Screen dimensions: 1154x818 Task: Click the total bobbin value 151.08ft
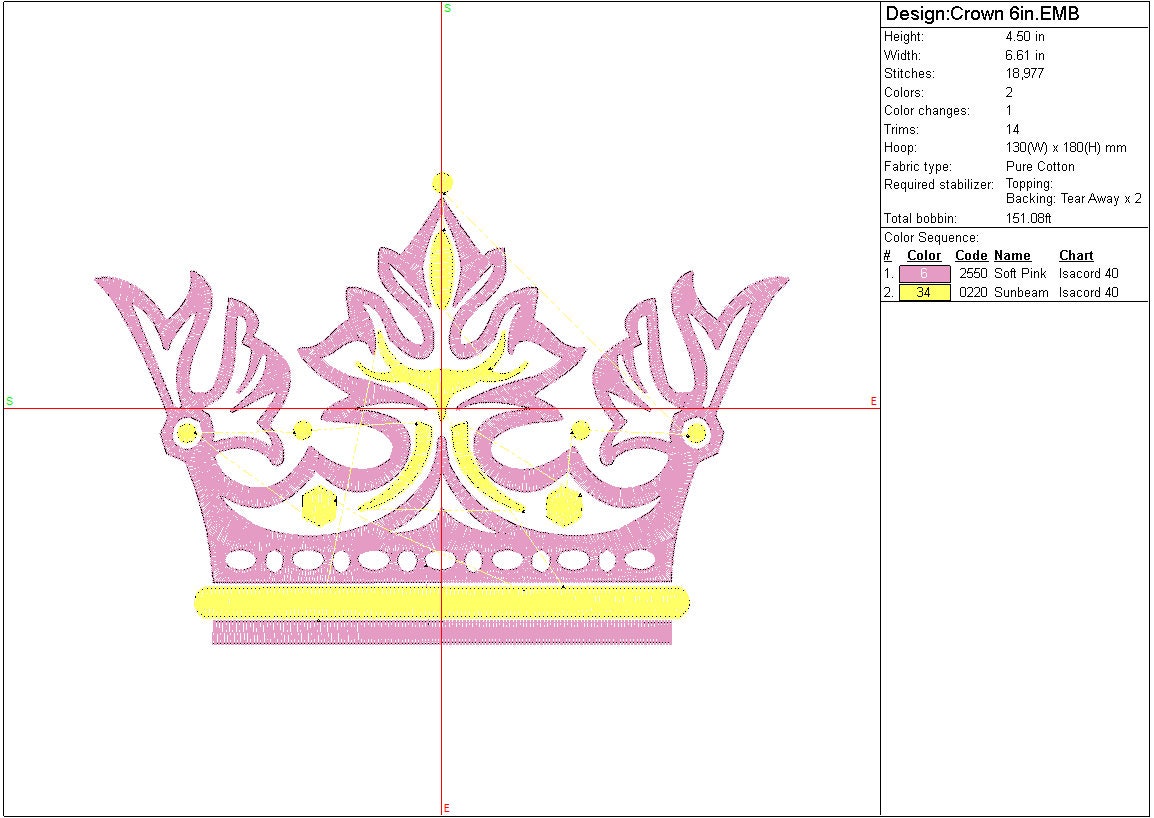[x=1028, y=219]
